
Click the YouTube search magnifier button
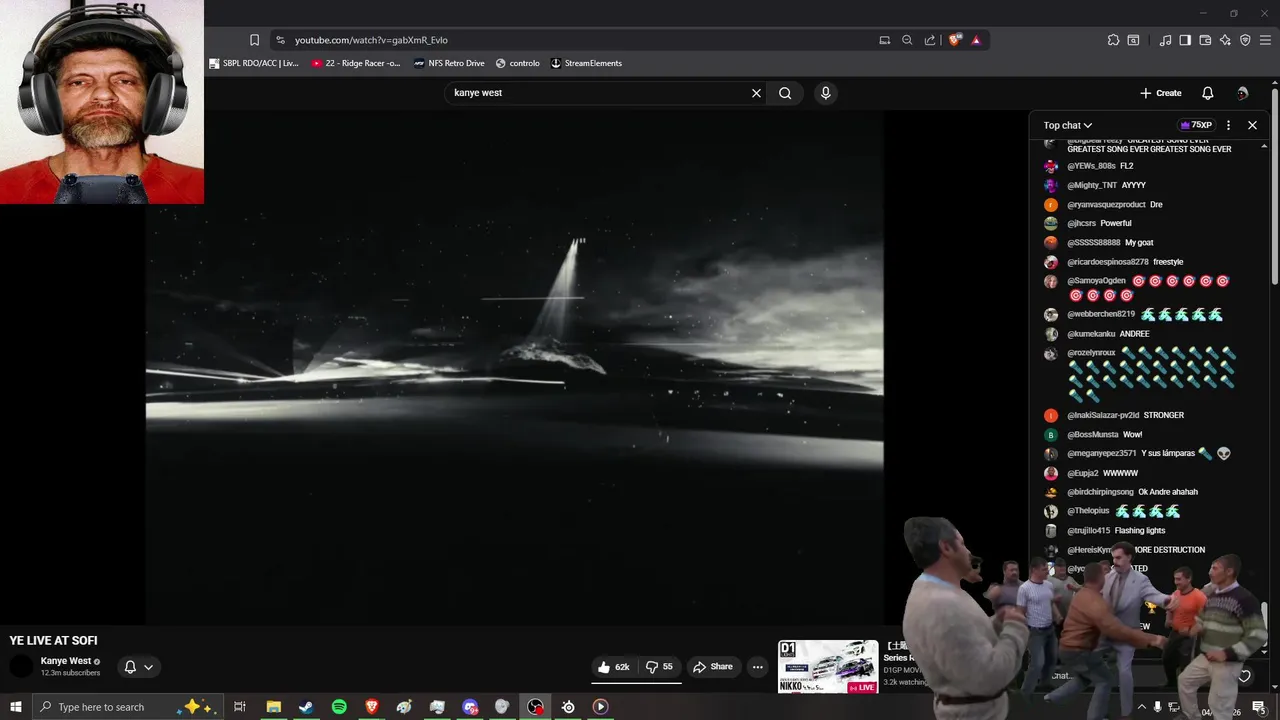785,93
